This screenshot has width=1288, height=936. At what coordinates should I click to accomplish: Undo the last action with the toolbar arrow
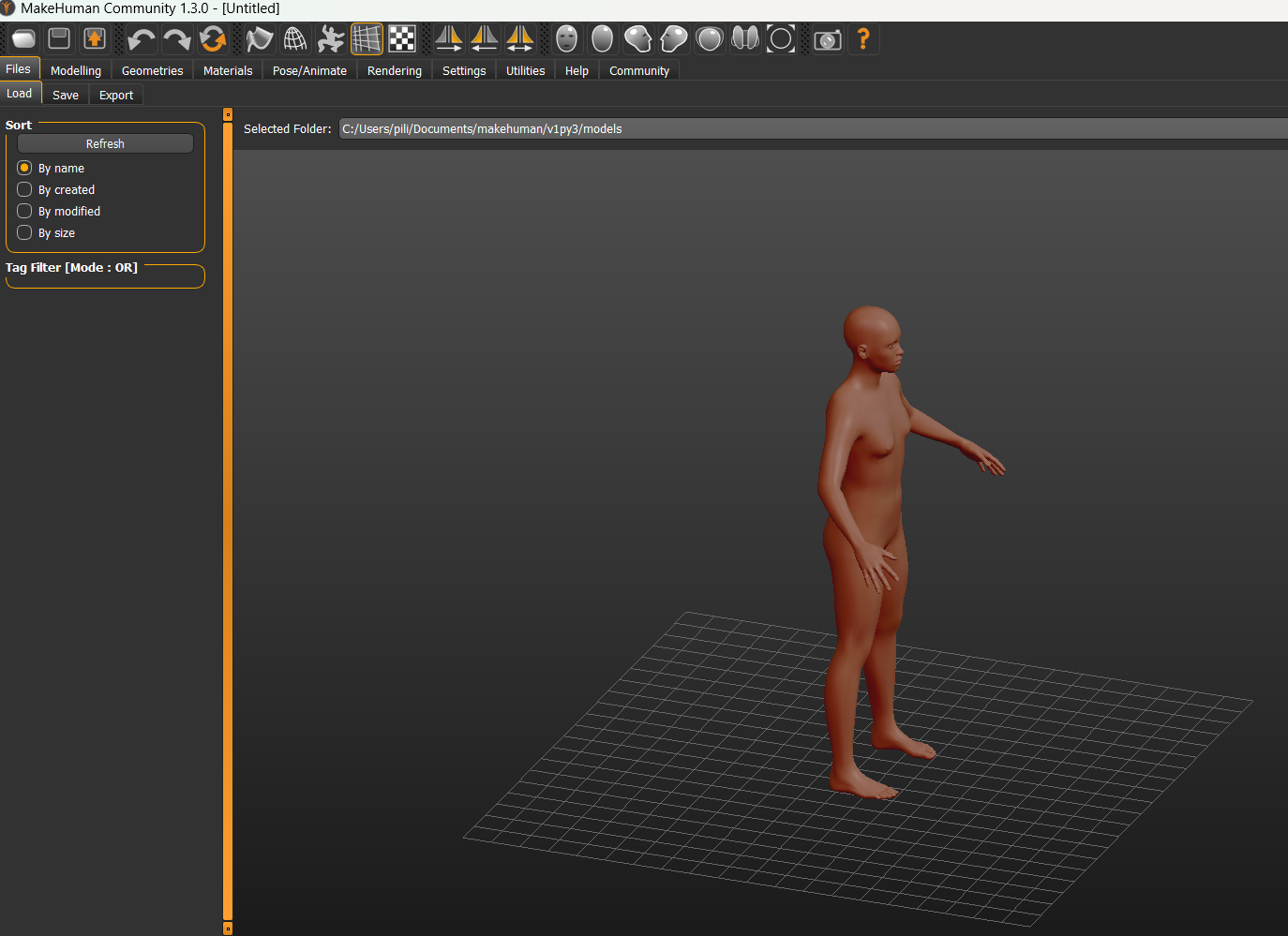pyautogui.click(x=142, y=39)
